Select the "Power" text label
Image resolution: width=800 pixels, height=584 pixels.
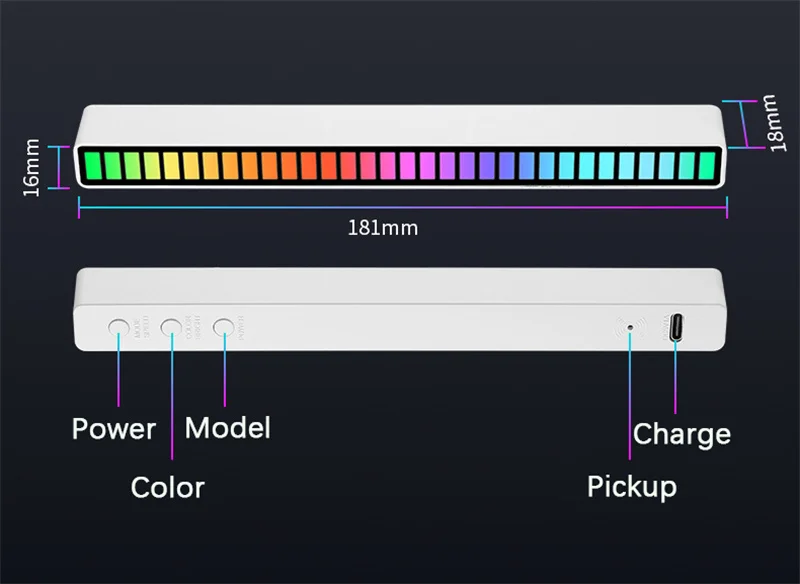click(113, 429)
